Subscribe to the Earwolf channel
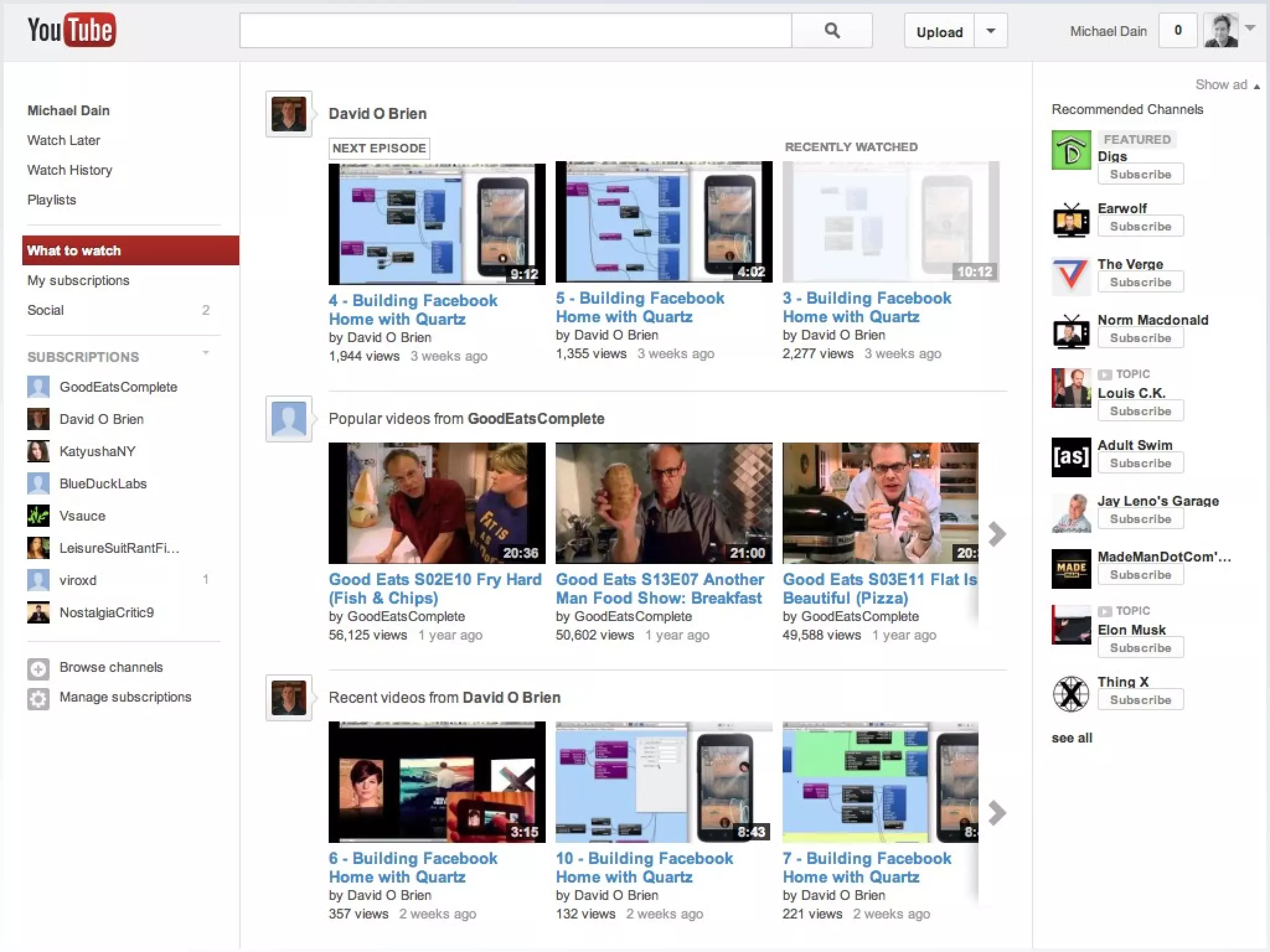 click(1140, 226)
